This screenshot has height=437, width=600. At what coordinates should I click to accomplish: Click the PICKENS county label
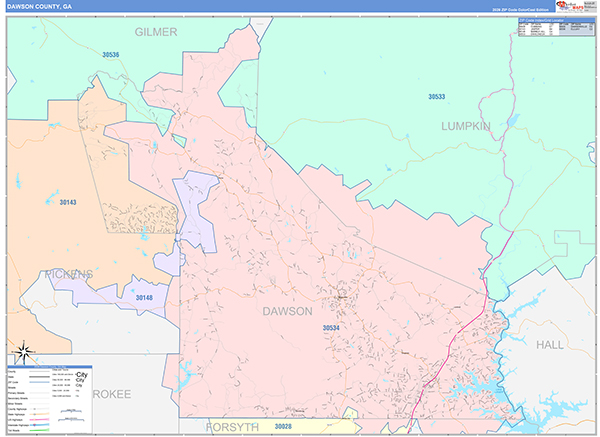tap(69, 274)
